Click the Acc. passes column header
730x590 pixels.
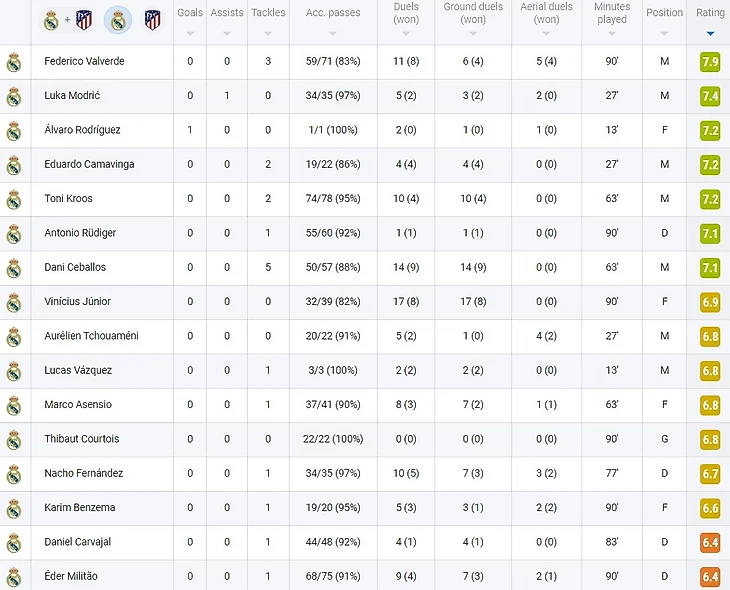(333, 13)
